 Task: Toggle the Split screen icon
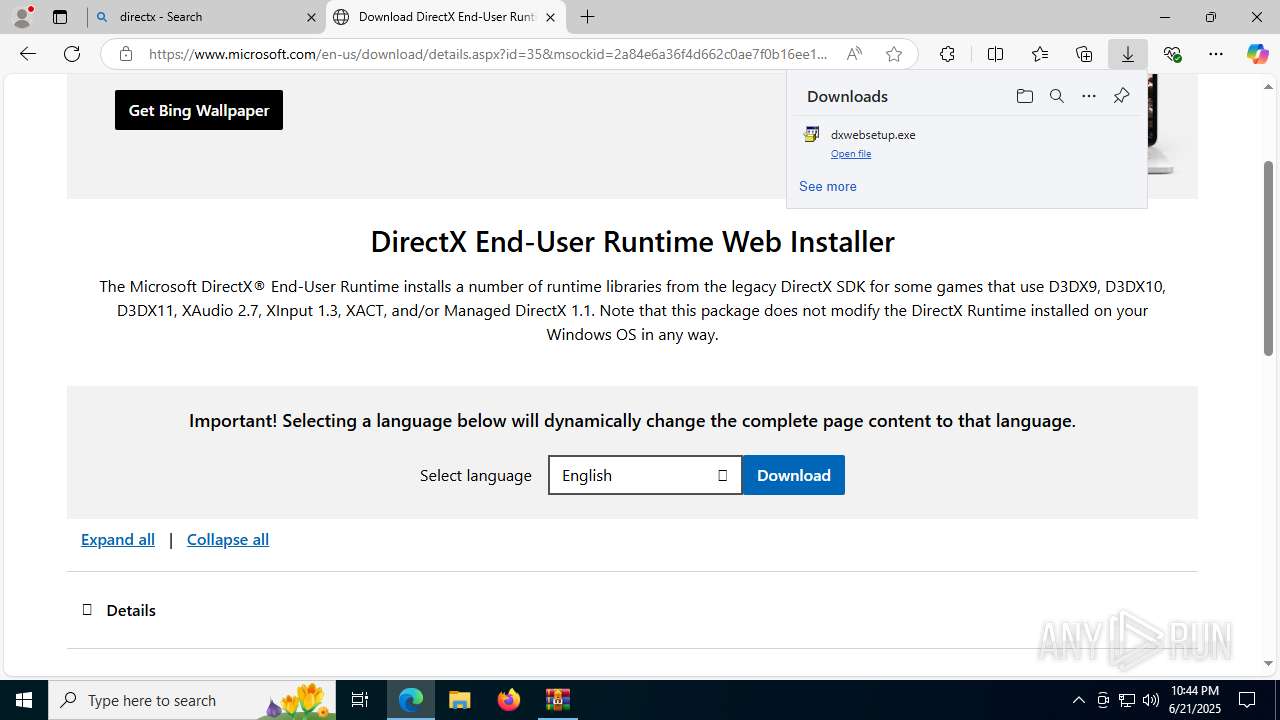[x=995, y=54]
